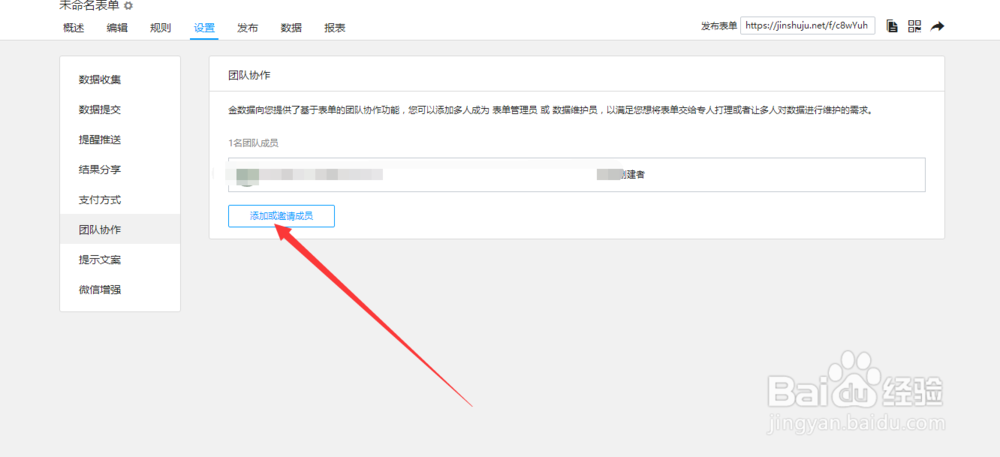1000x457 pixels.
Task: Select 团队协作 in the sidebar
Action: click(x=120, y=229)
